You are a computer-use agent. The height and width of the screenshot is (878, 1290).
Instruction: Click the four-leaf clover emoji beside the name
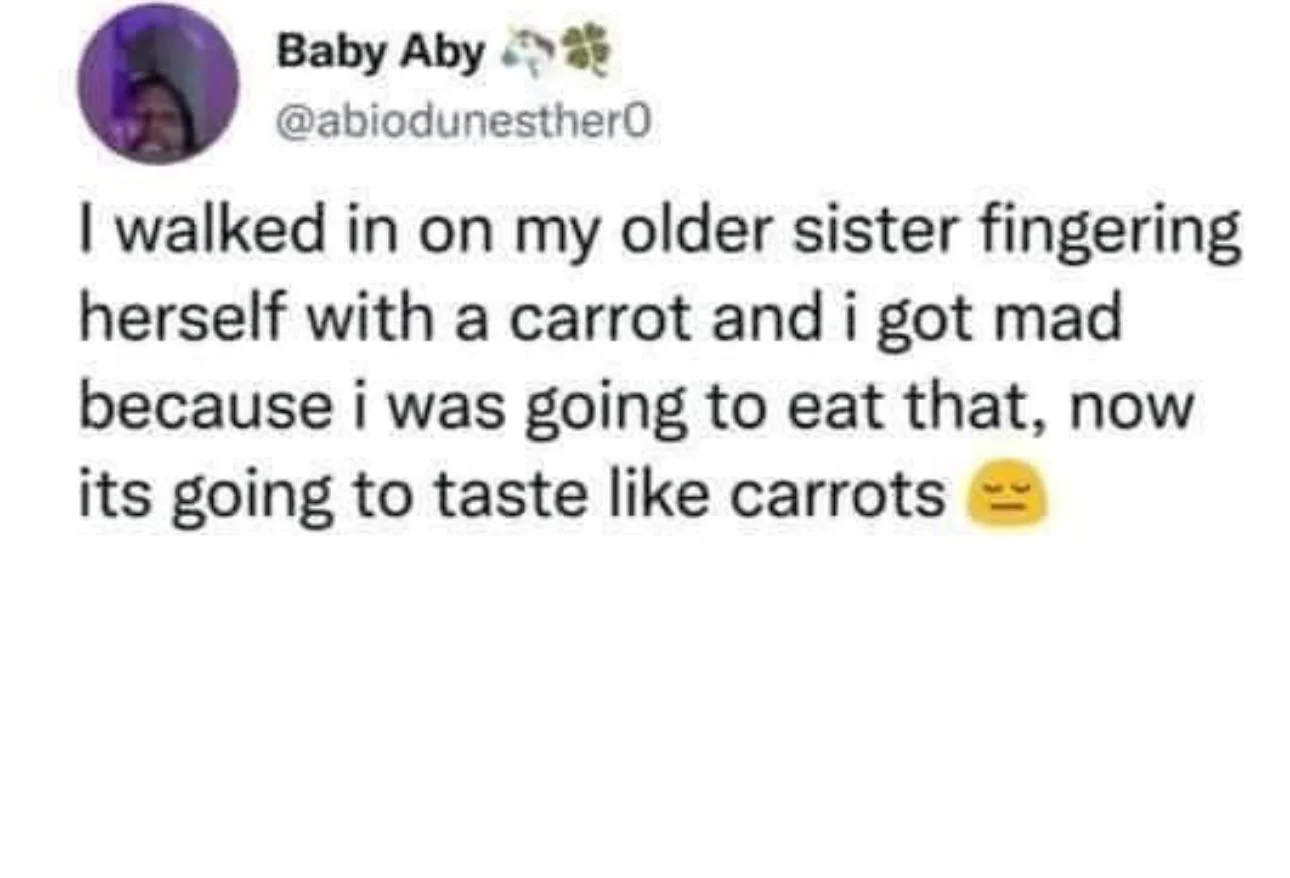pyautogui.click(x=587, y=50)
